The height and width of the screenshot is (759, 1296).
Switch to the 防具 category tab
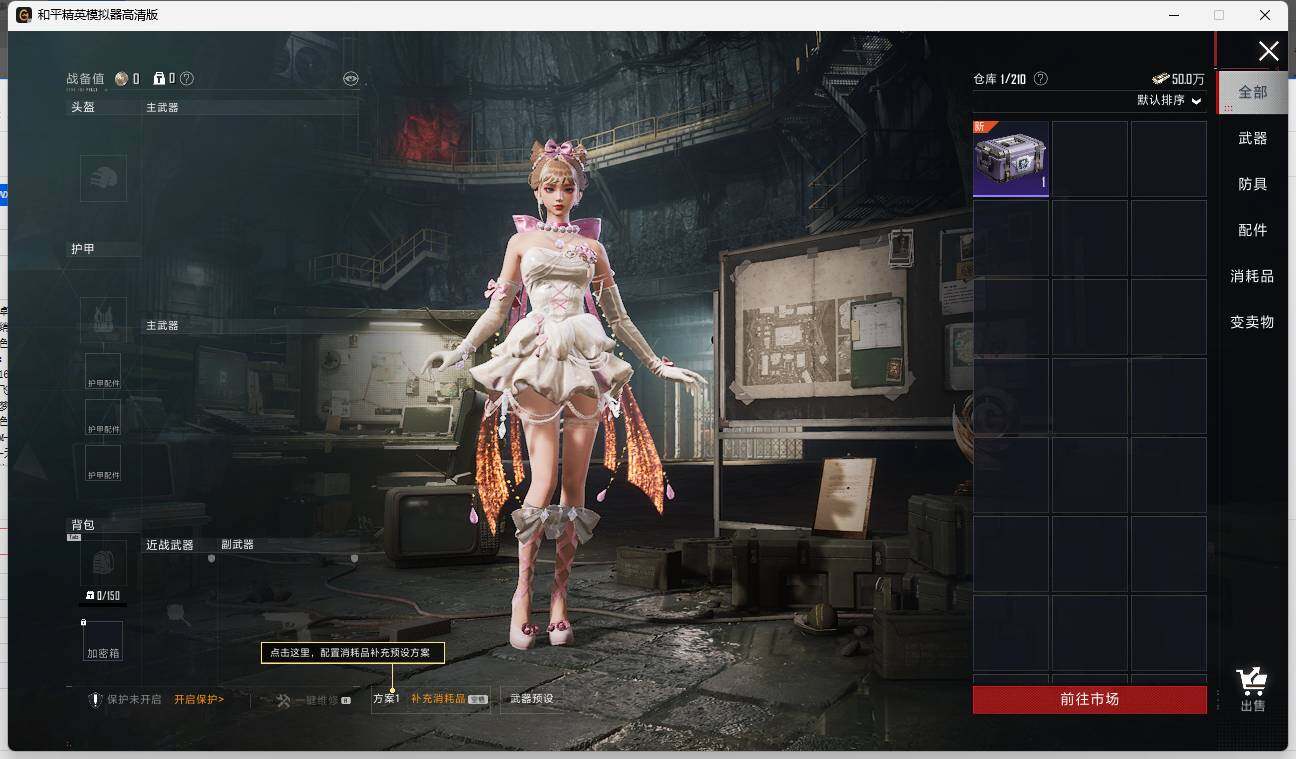click(x=1252, y=184)
